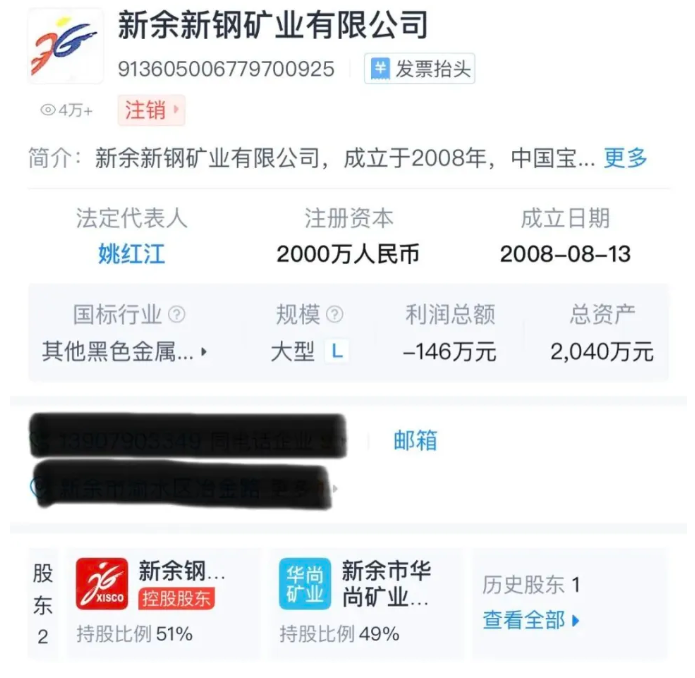View 历史股东 1 historical shareholders
The image size is (695, 678).
tap(531, 585)
